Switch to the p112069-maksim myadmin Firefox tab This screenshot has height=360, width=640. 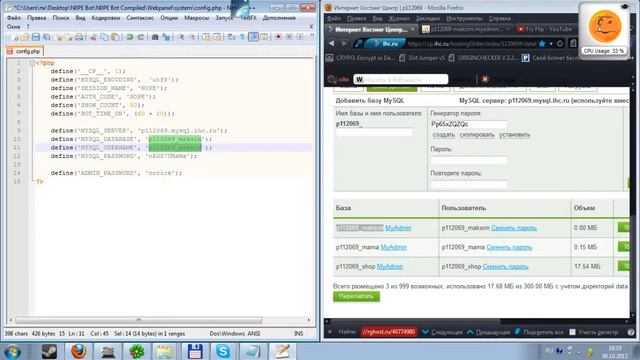(466, 29)
